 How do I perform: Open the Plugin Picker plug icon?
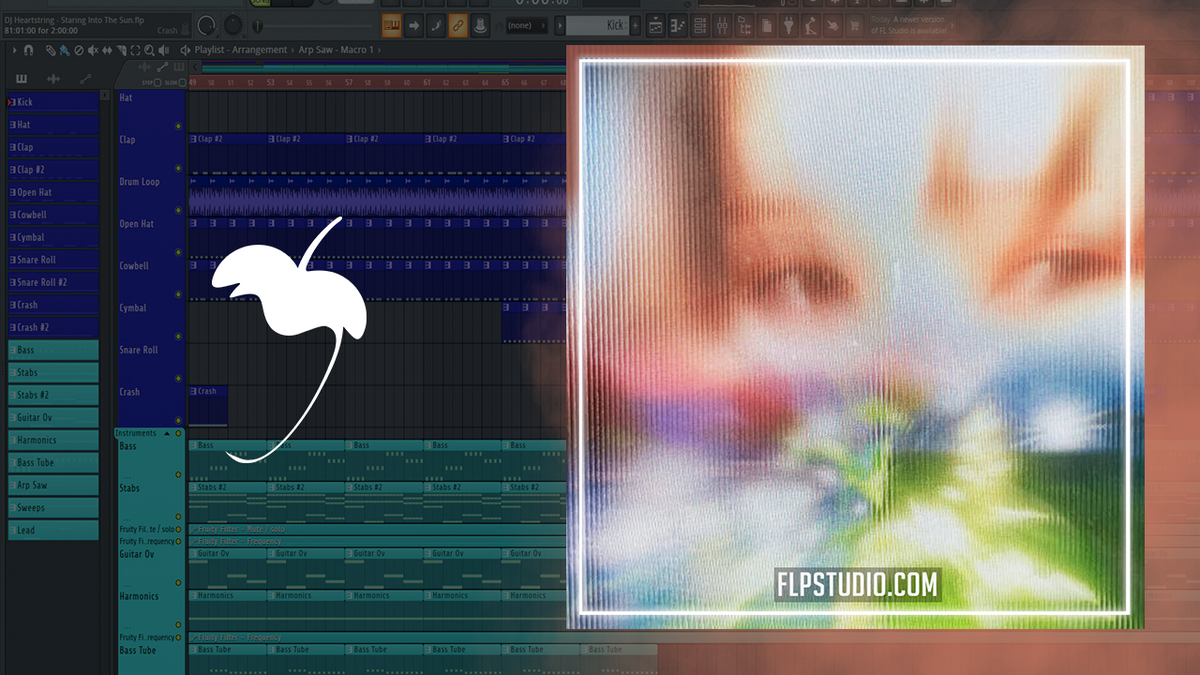point(787,25)
